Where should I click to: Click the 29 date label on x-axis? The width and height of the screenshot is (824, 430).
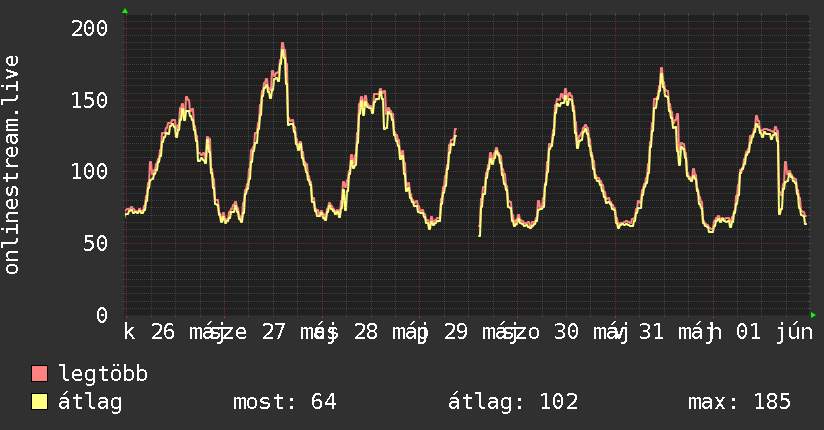click(456, 332)
